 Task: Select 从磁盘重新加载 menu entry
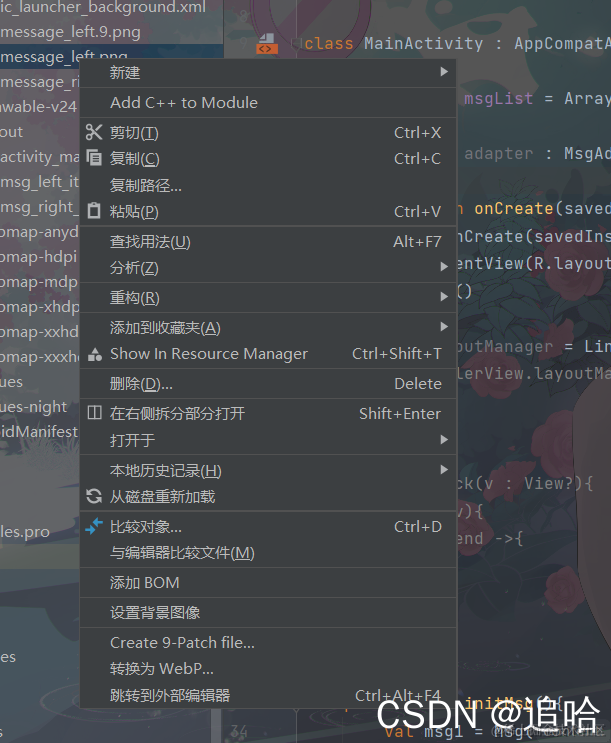tap(268, 496)
